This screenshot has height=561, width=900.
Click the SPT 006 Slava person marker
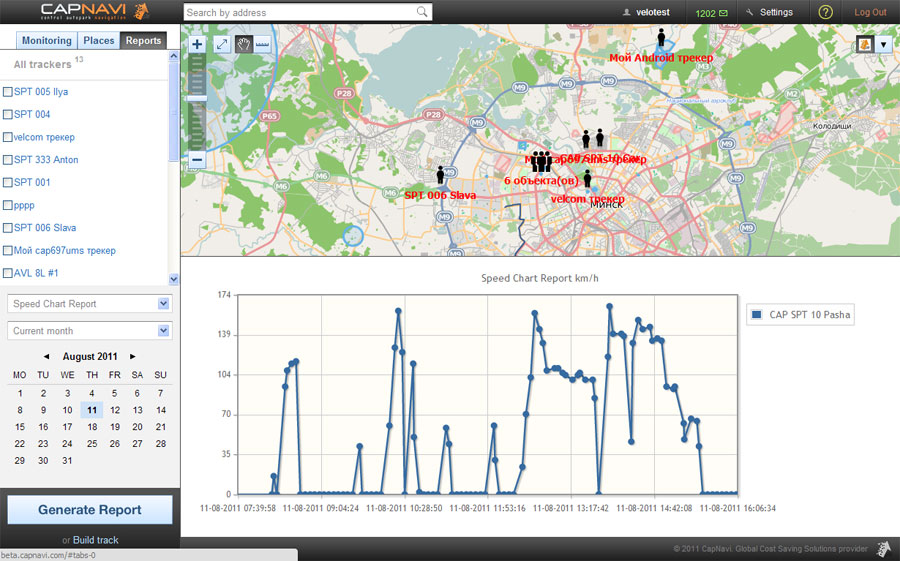click(440, 175)
